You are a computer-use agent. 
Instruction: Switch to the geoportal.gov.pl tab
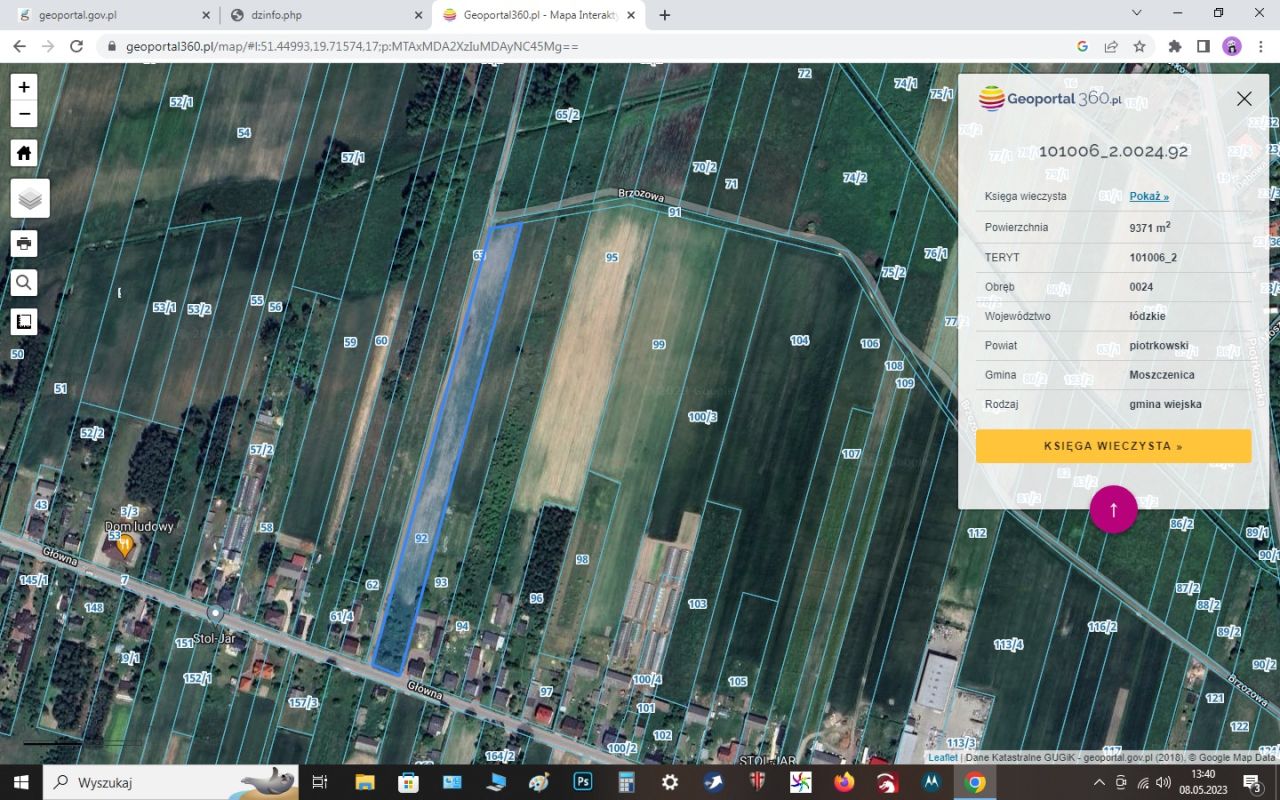[x=110, y=15]
